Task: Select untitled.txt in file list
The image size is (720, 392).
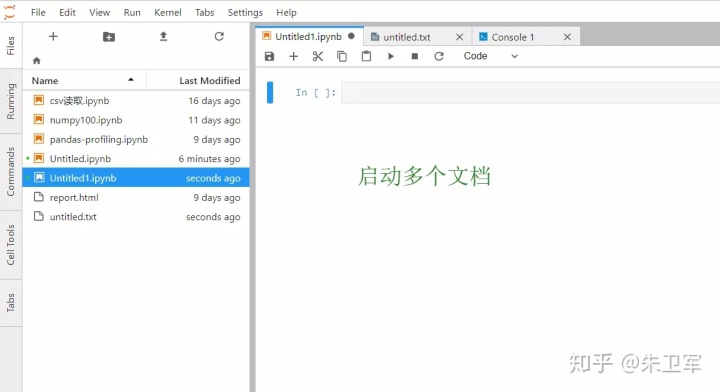Action: pos(136,216)
